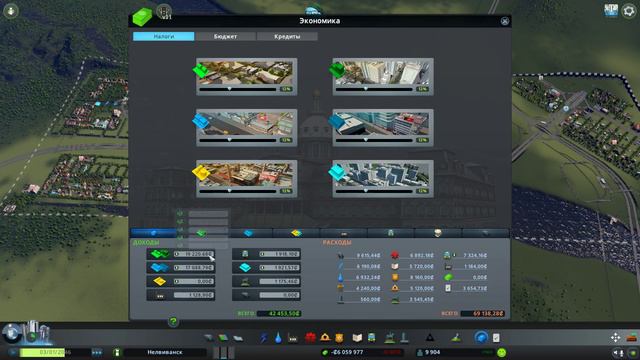
Task: Click the water expense row with droplet
Action: 359,277
